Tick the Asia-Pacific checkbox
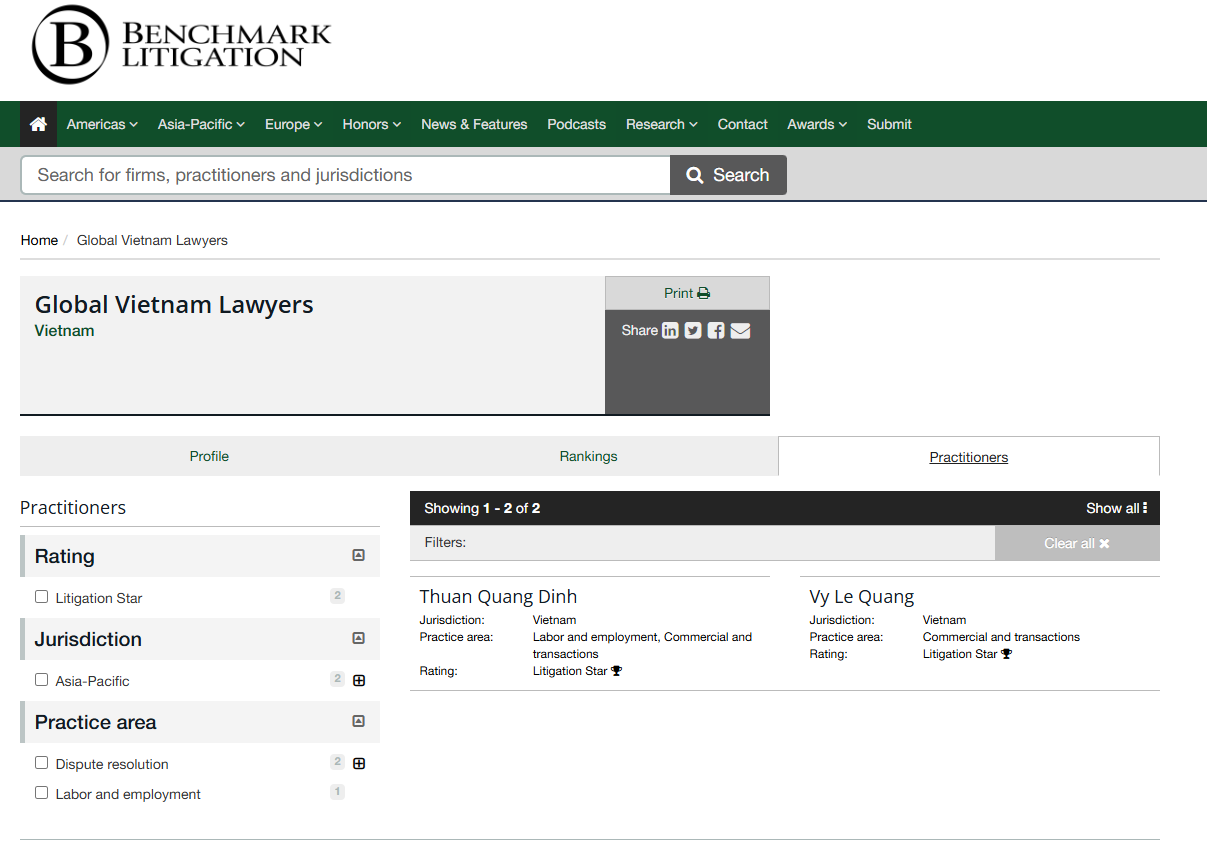Screen dimensions: 1207x859 [x=41, y=679]
